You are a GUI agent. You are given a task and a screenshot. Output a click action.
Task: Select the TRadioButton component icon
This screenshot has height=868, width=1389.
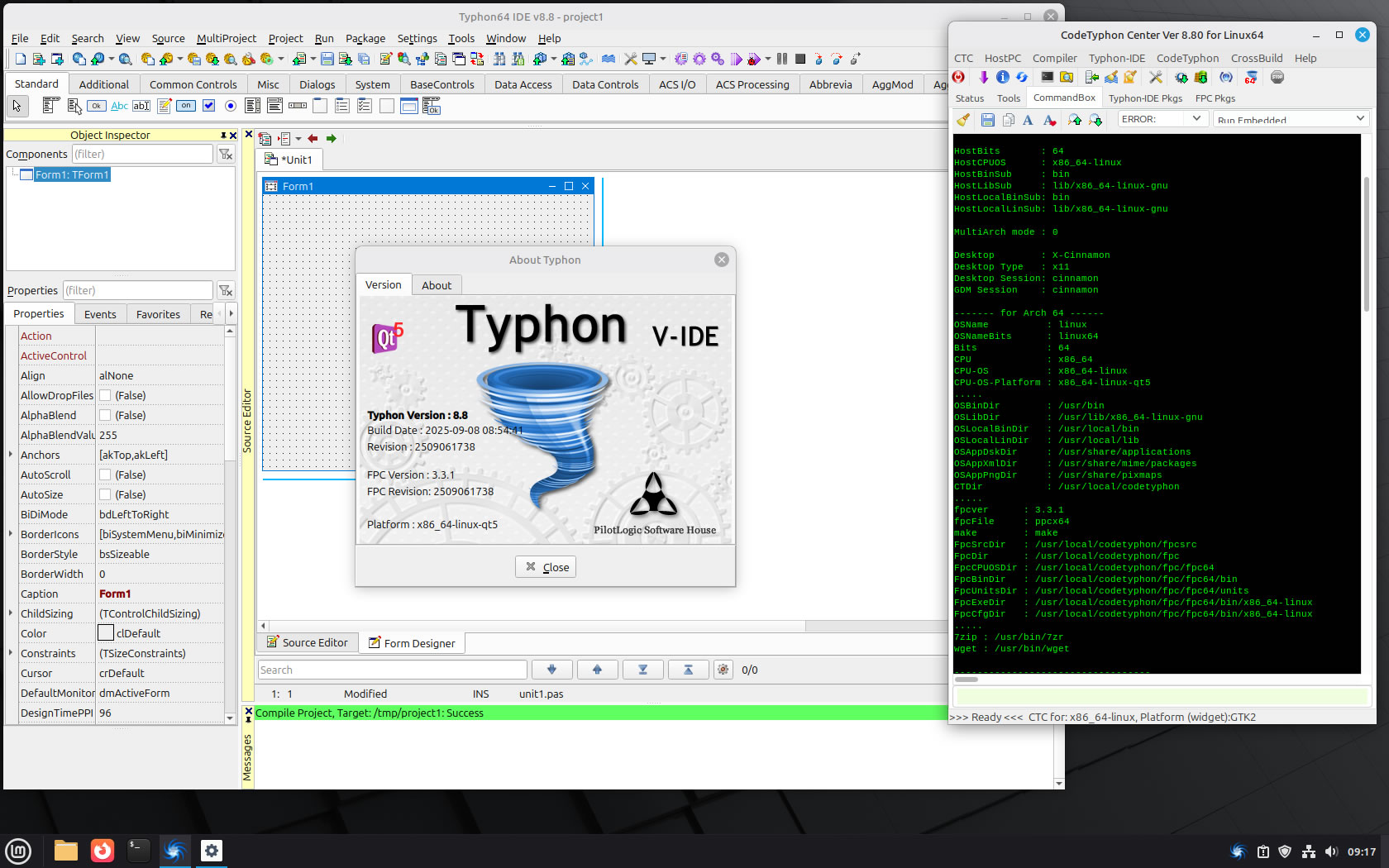pyautogui.click(x=231, y=105)
